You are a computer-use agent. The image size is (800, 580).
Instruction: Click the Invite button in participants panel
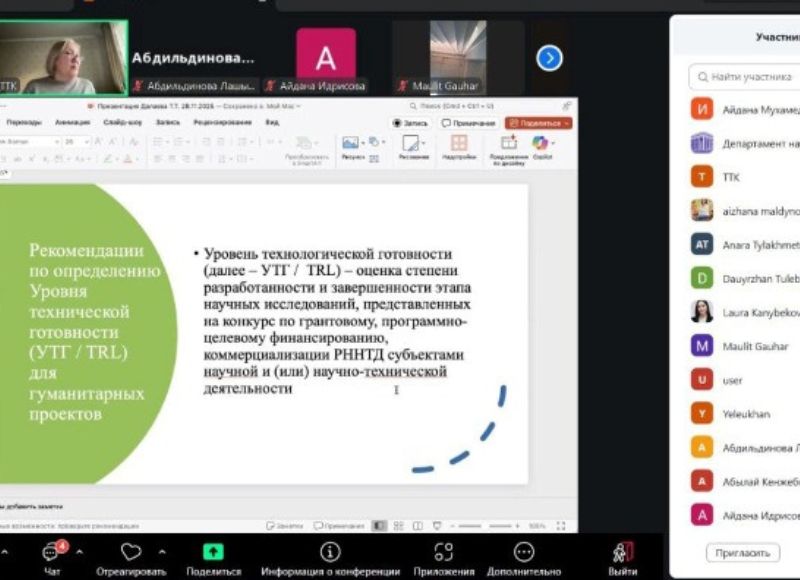742,552
